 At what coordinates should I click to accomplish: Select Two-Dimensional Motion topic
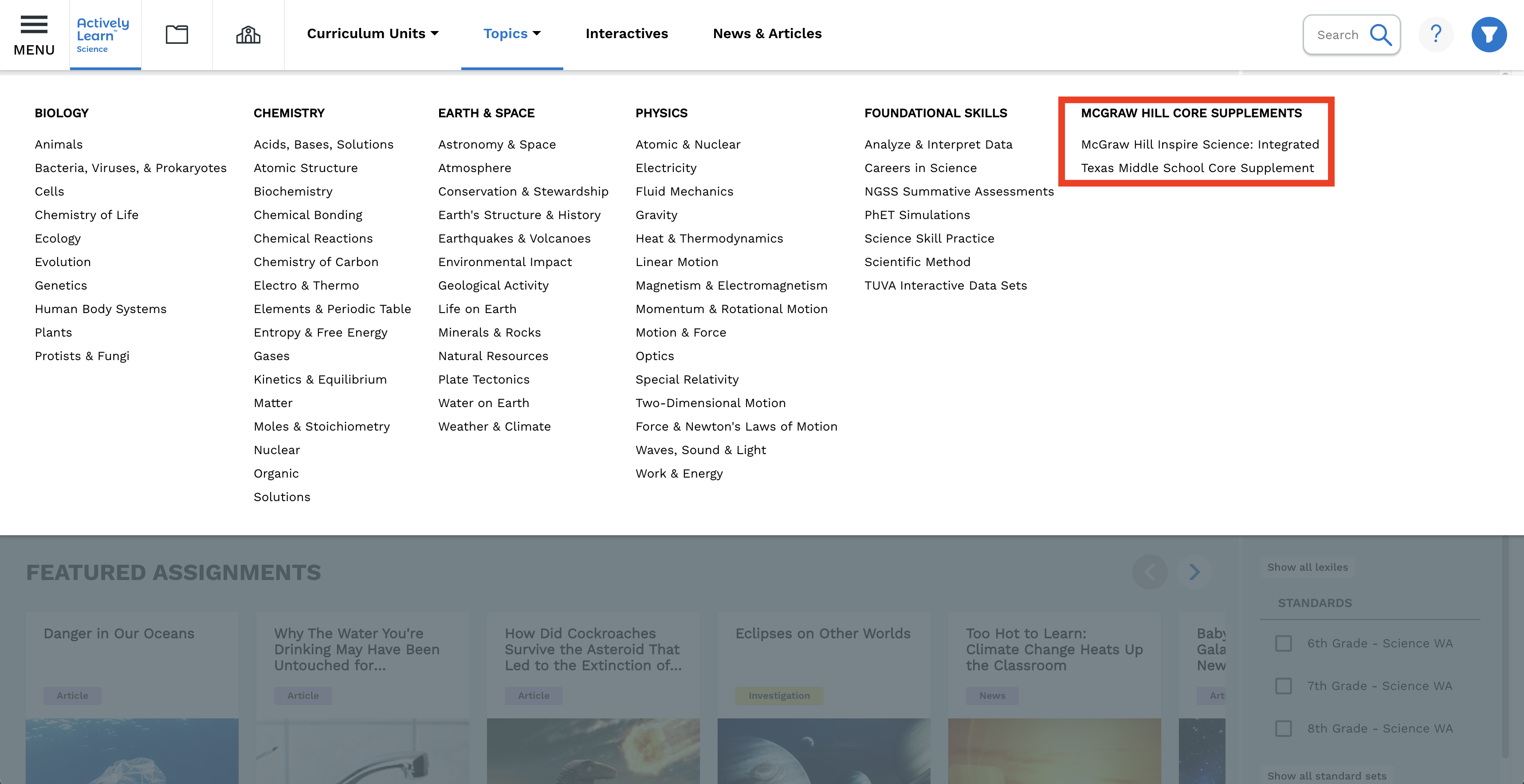point(711,404)
